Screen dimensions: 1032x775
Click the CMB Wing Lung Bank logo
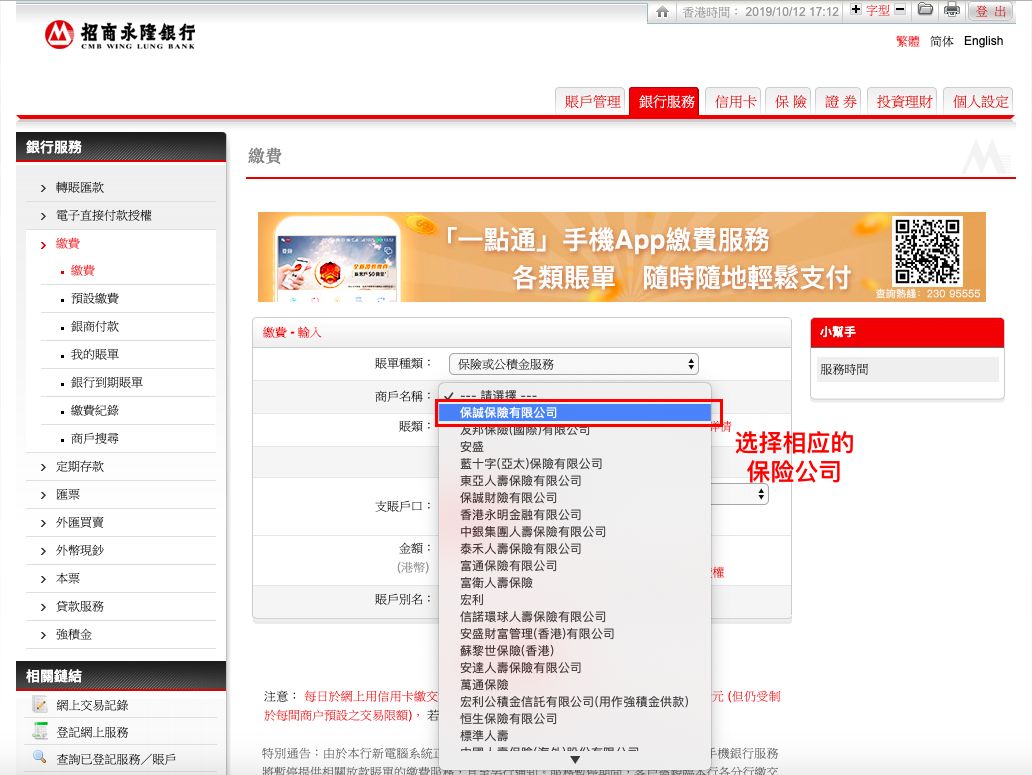[x=120, y=34]
